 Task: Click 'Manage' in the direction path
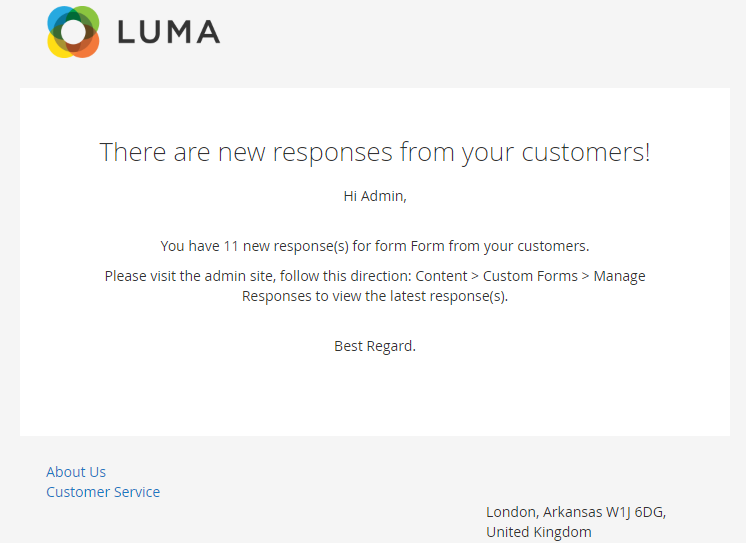pyautogui.click(x=620, y=276)
